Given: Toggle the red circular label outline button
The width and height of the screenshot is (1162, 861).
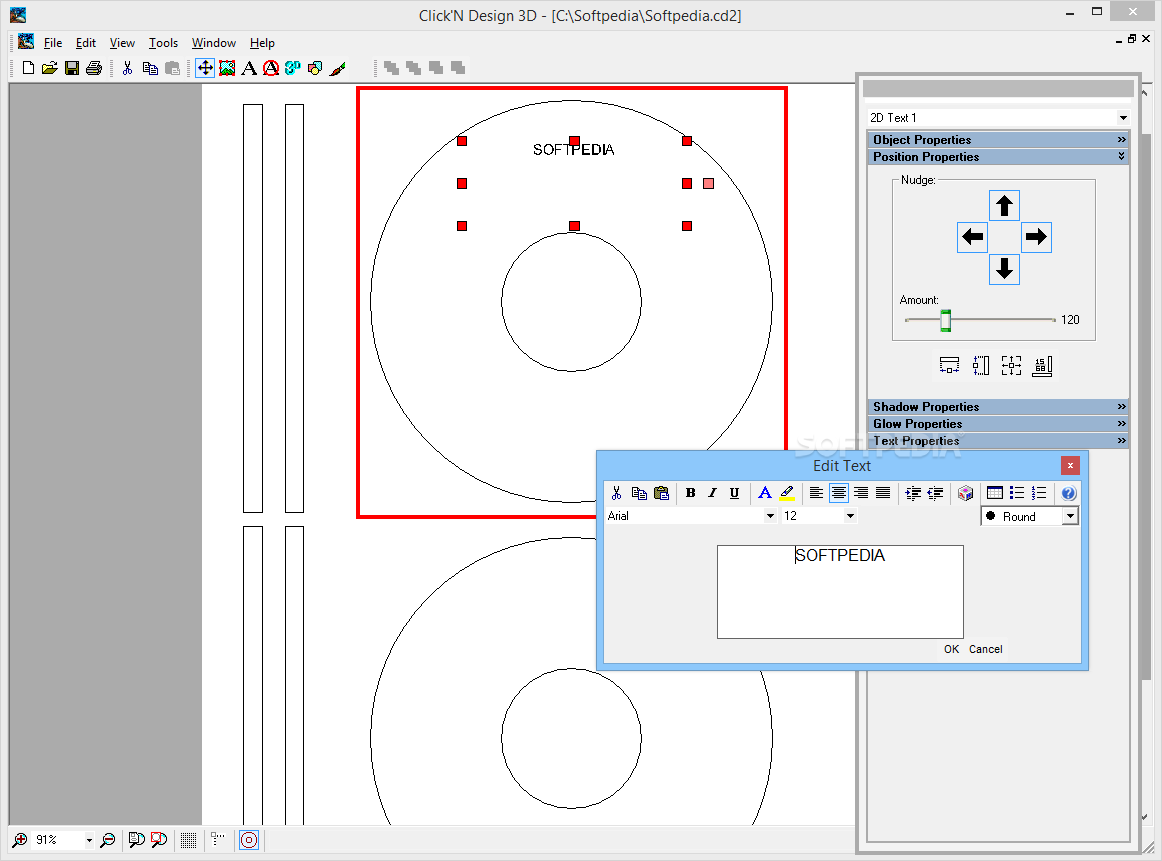Looking at the screenshot, I should click(249, 840).
